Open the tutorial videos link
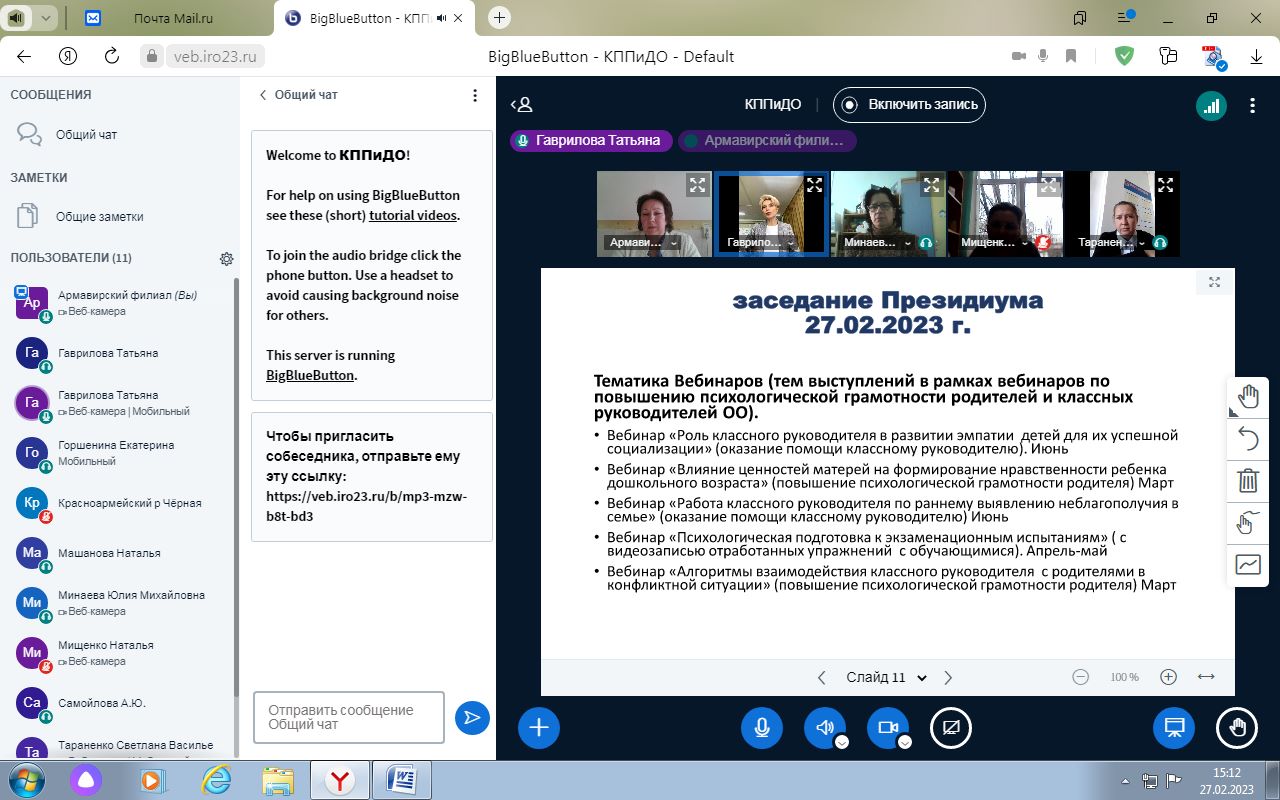 click(412, 215)
